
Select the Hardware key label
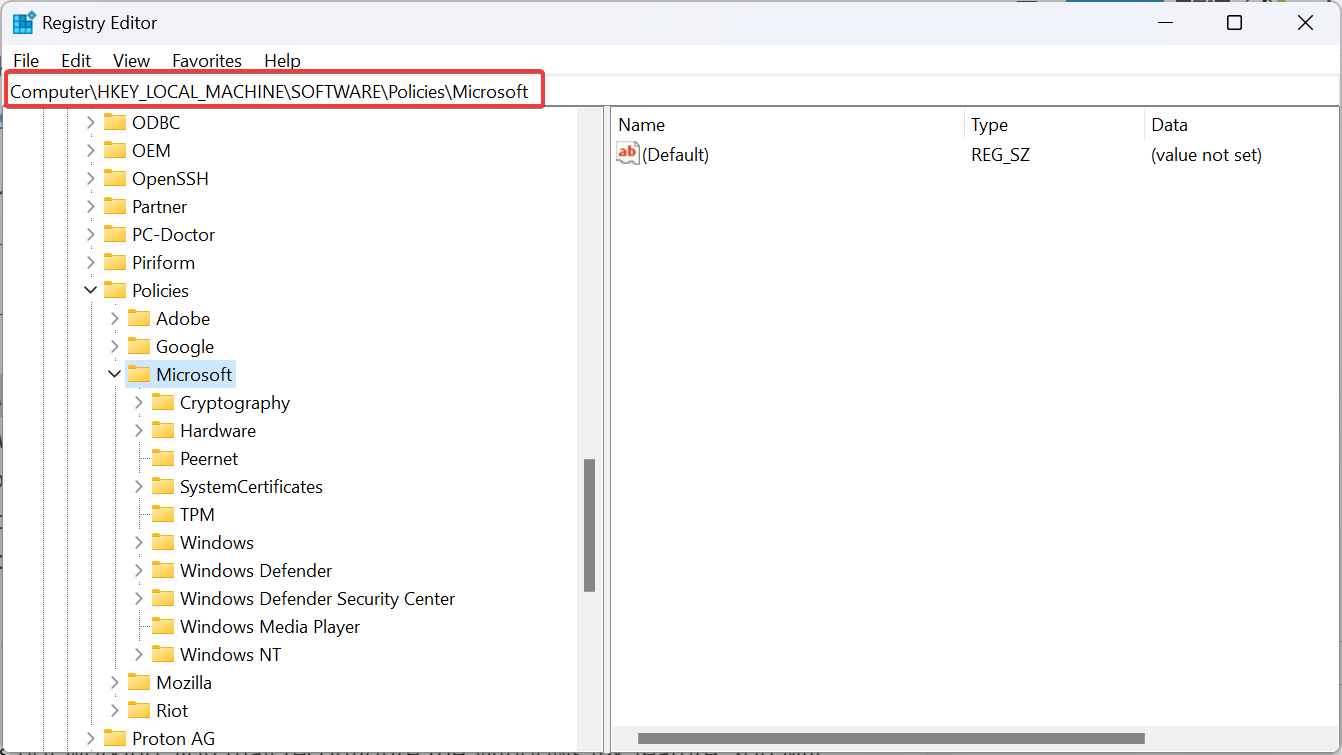tap(218, 430)
